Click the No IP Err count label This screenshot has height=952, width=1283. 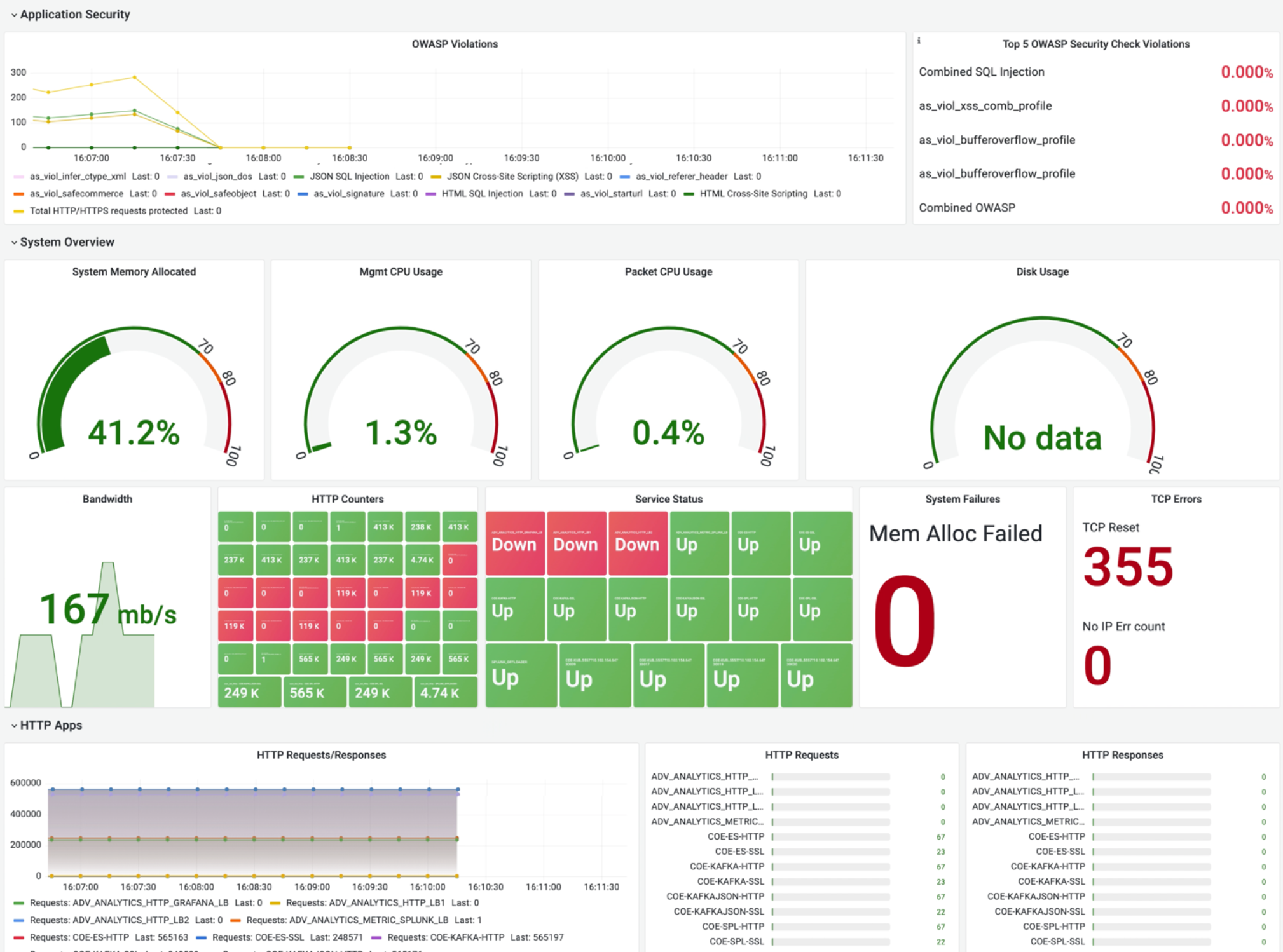click(1123, 626)
